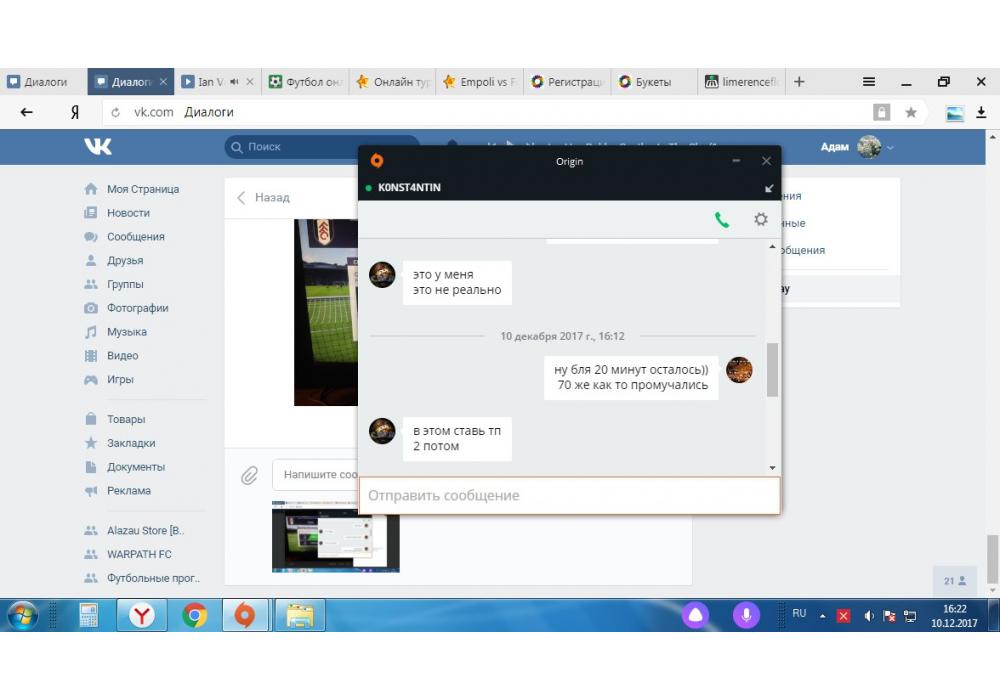Click the picture icon next to downloads
Image resolution: width=1000 pixels, height=700 pixels.
tap(954, 113)
